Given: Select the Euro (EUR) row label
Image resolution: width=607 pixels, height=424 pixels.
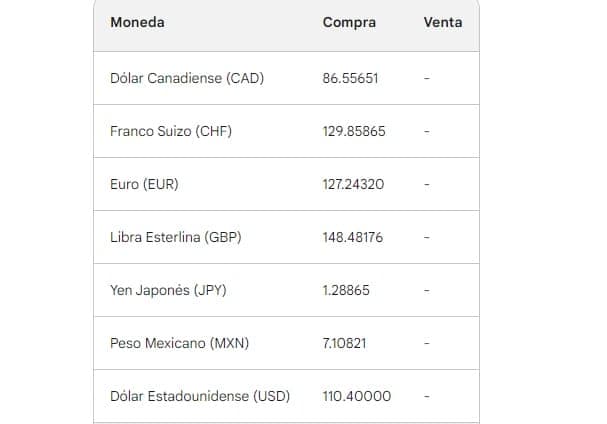Looking at the screenshot, I should pyautogui.click(x=144, y=184).
